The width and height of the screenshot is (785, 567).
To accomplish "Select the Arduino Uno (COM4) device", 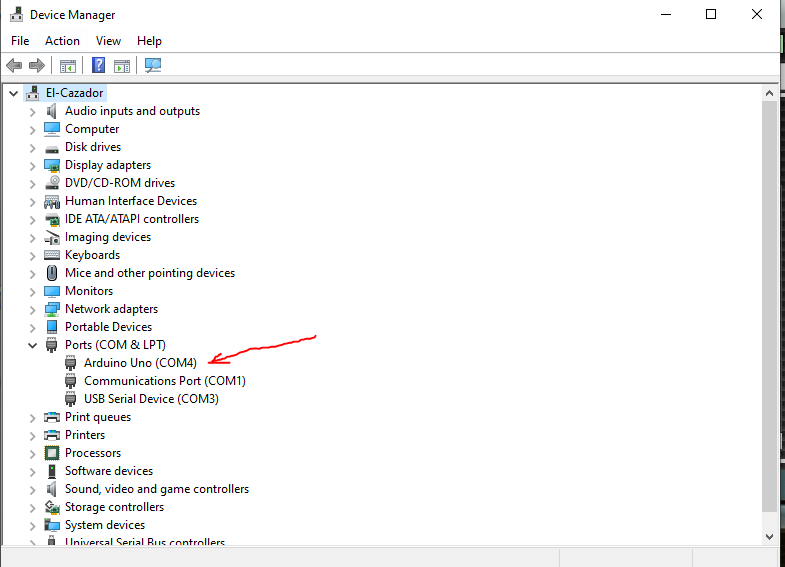I will [140, 363].
